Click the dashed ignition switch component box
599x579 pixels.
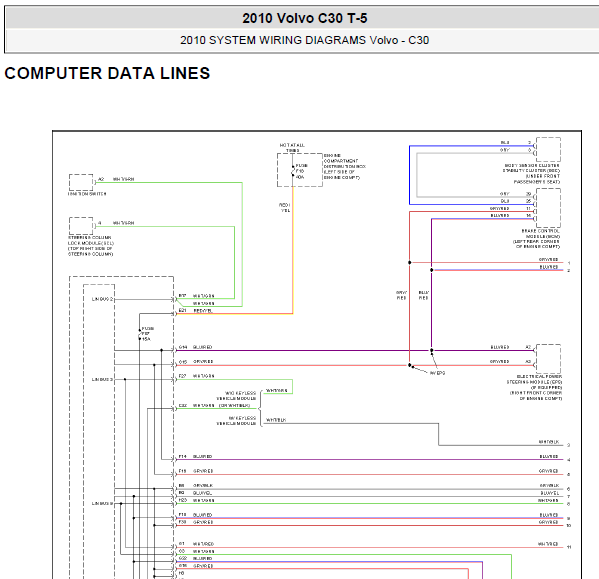81,183
